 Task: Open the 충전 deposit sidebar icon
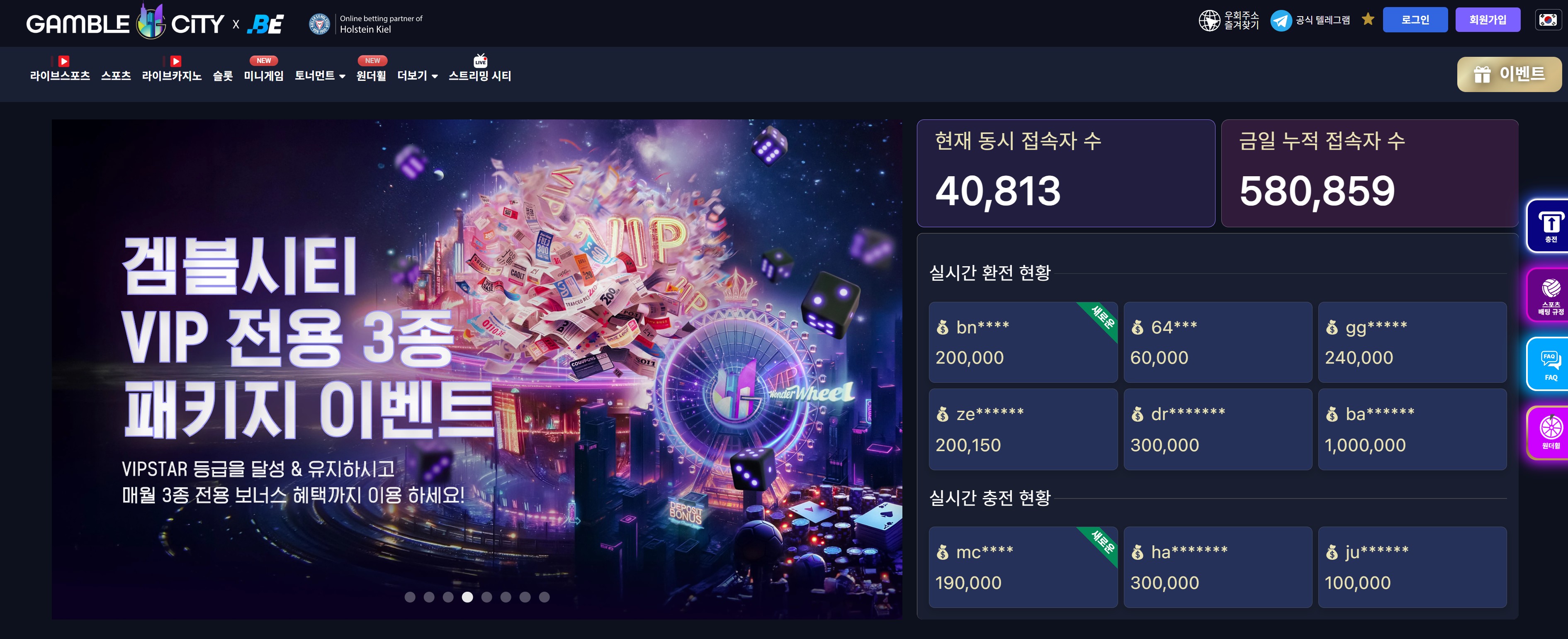(1550, 226)
